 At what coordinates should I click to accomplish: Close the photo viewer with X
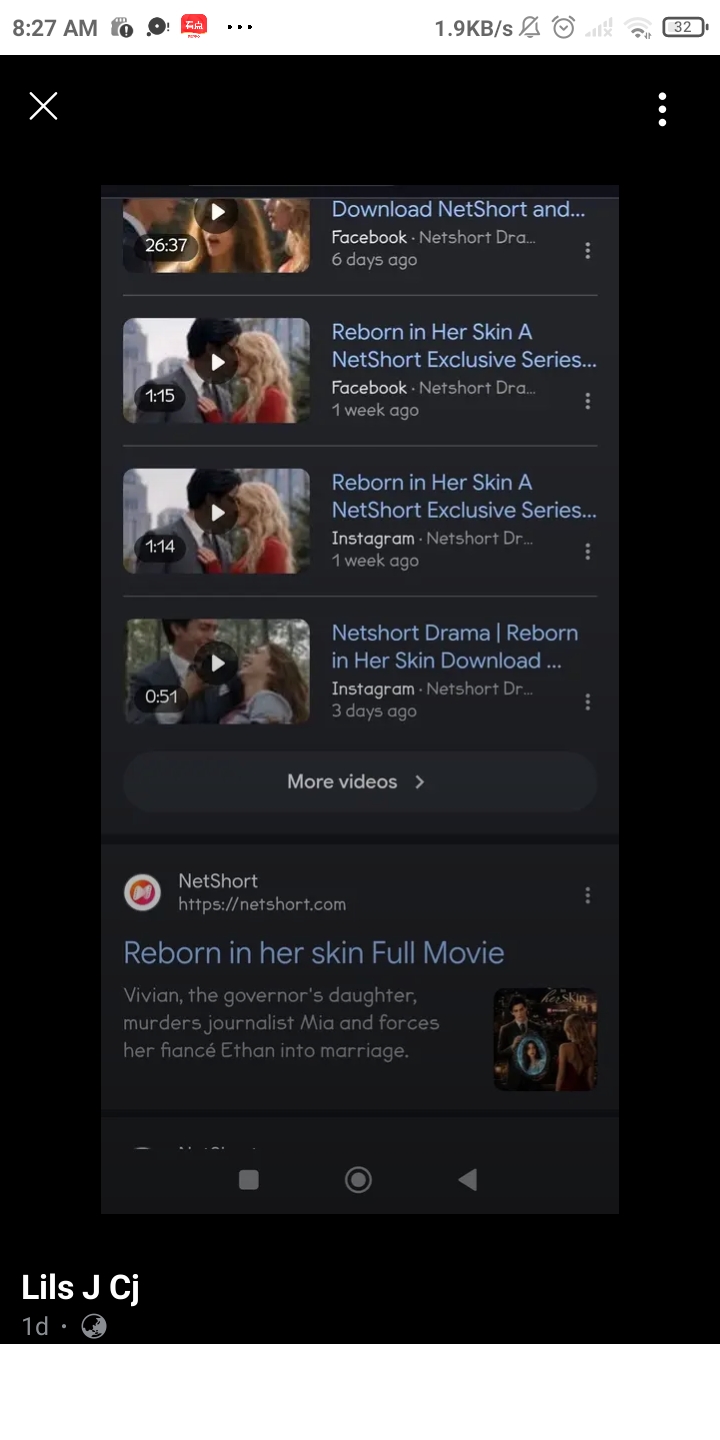[43, 106]
